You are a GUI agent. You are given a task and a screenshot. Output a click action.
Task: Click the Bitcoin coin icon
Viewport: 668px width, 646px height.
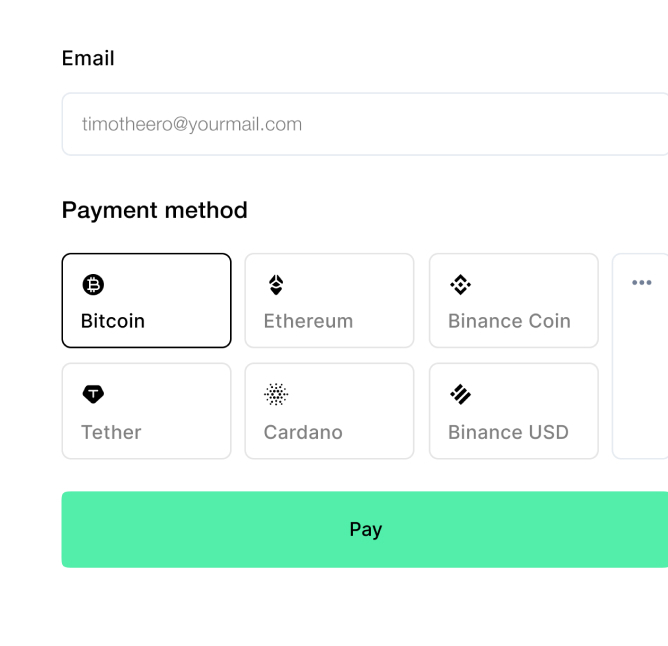93,285
